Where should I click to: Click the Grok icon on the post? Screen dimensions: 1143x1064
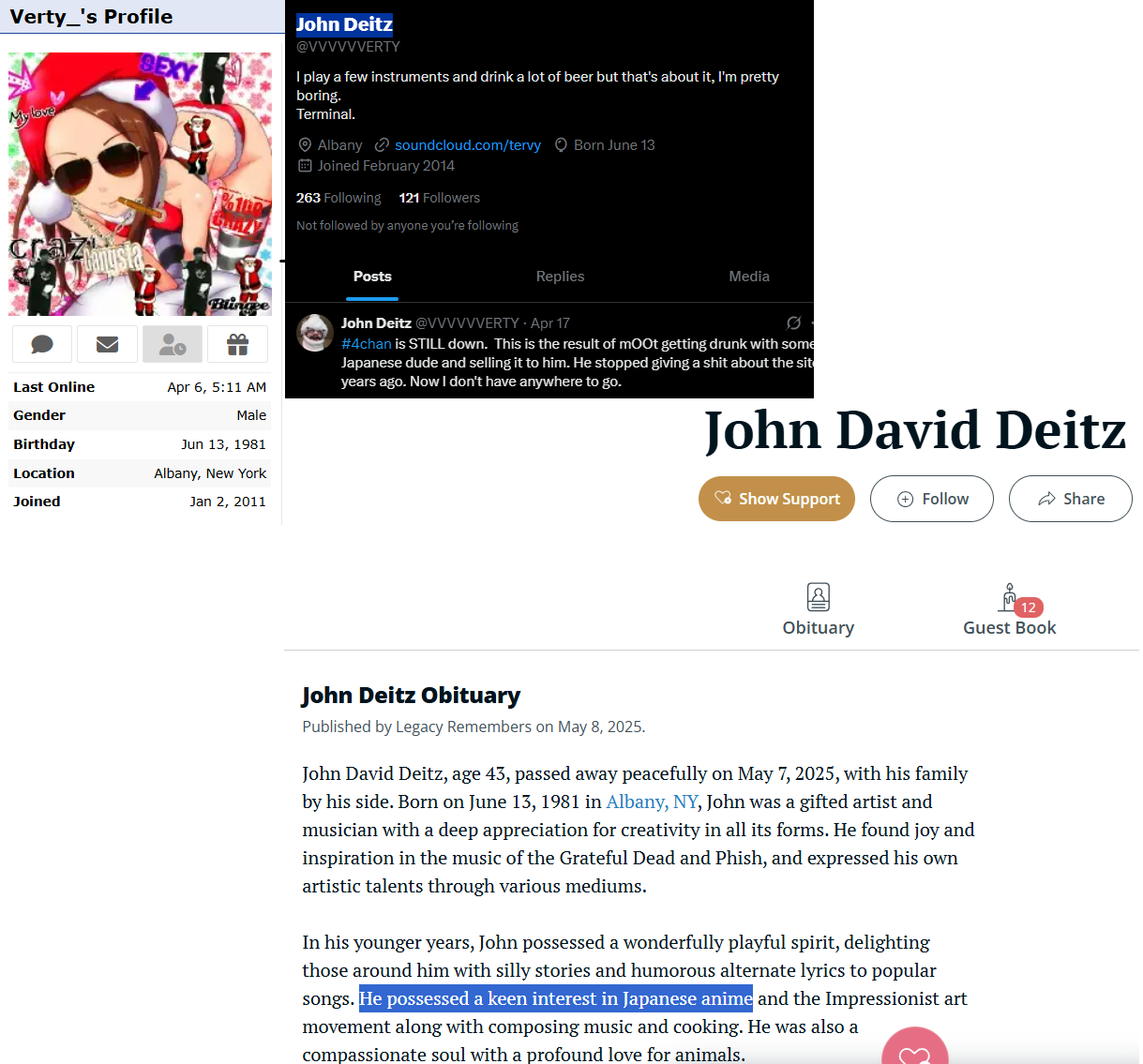click(x=794, y=323)
